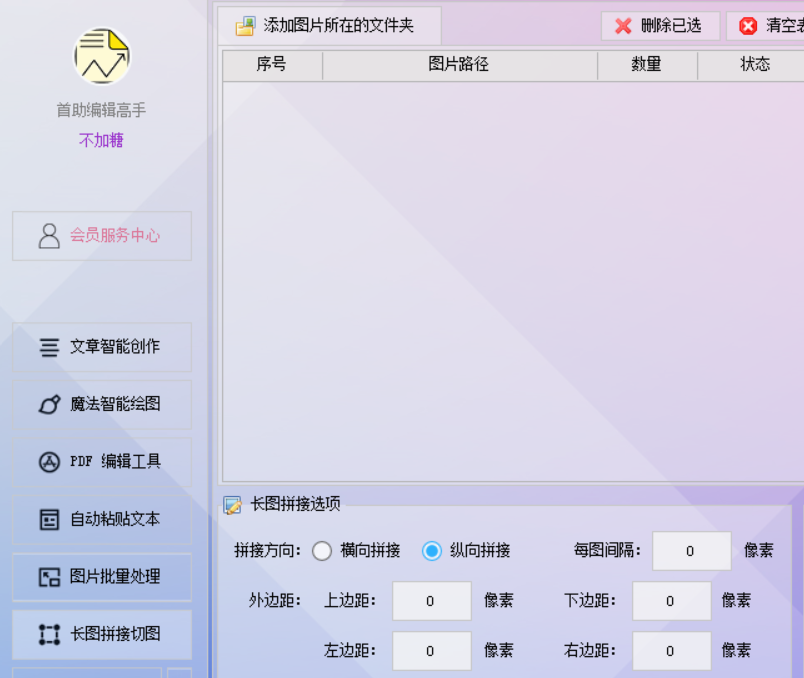This screenshot has width=804, height=678.
Task: Click the folder image icon on add-folder button
Action: point(246,26)
